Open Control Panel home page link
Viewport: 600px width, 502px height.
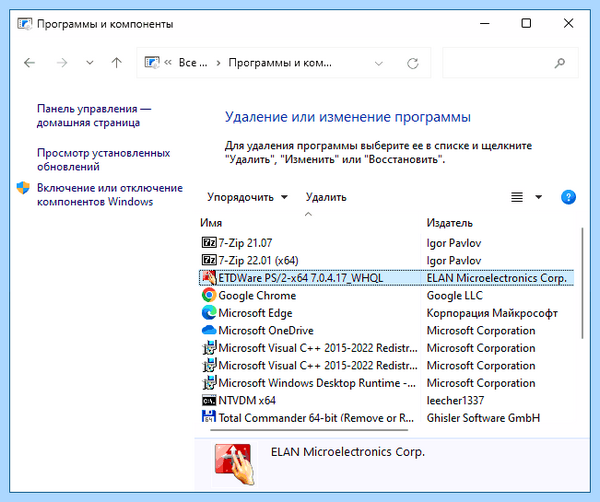(x=94, y=116)
